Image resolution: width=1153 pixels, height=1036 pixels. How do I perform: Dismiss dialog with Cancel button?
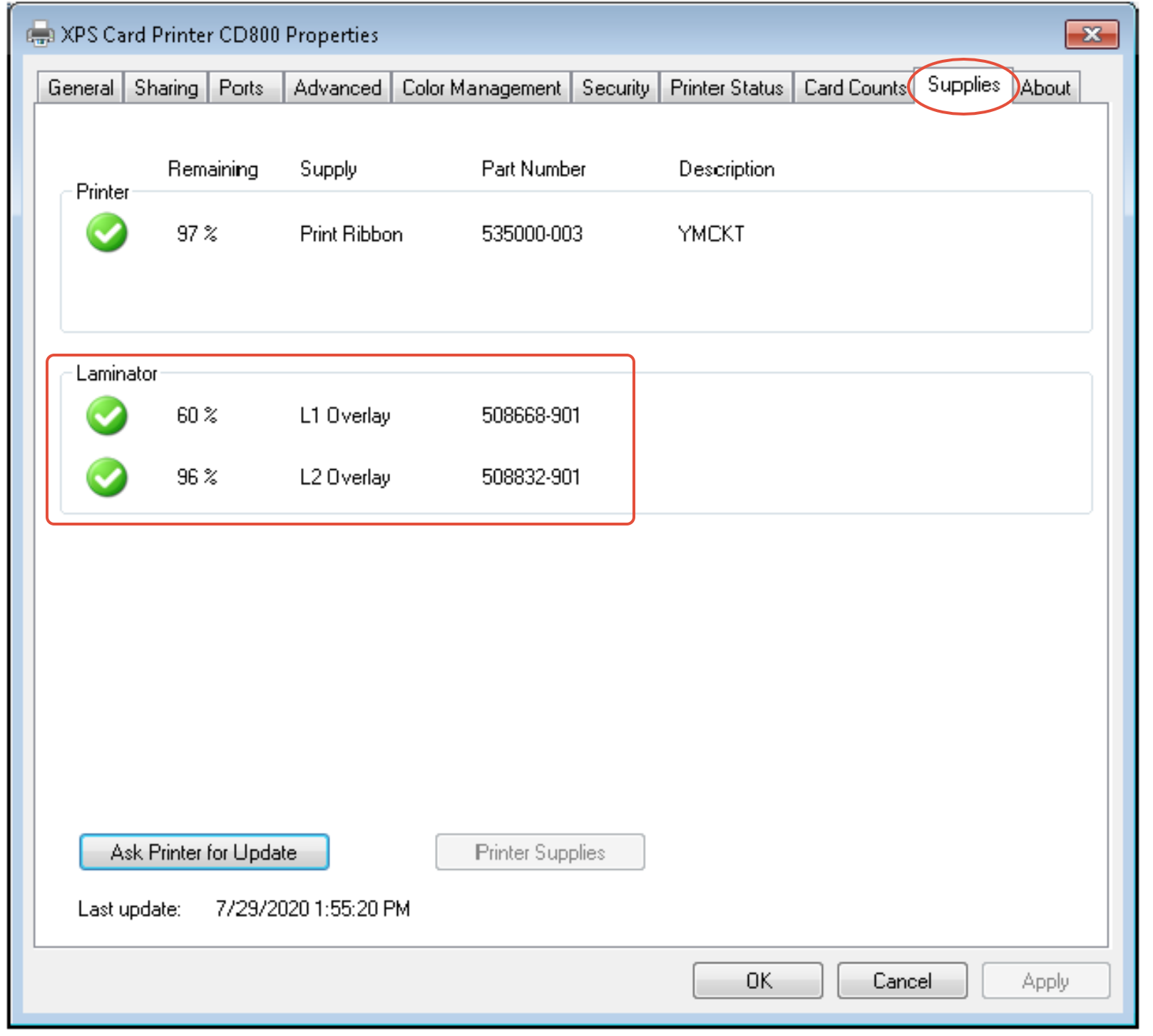coord(902,981)
